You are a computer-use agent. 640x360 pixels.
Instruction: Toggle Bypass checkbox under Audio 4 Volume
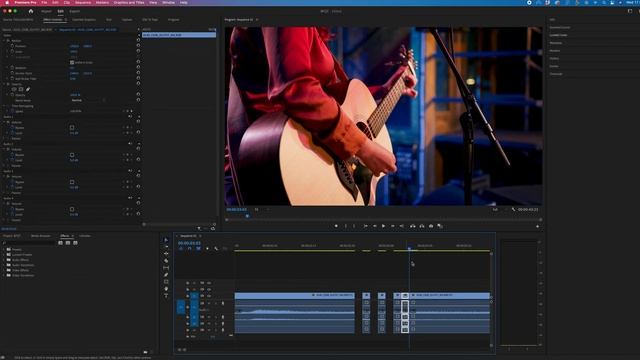click(72, 209)
